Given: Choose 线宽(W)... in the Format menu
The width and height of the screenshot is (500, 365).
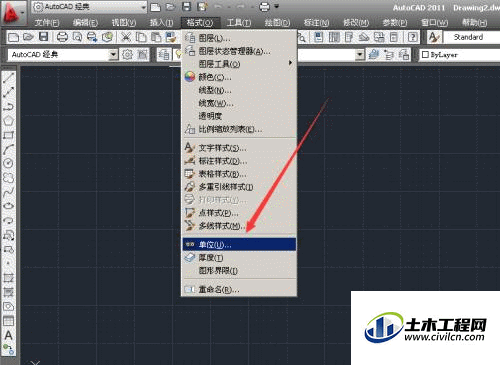Looking at the screenshot, I should [x=239, y=103].
